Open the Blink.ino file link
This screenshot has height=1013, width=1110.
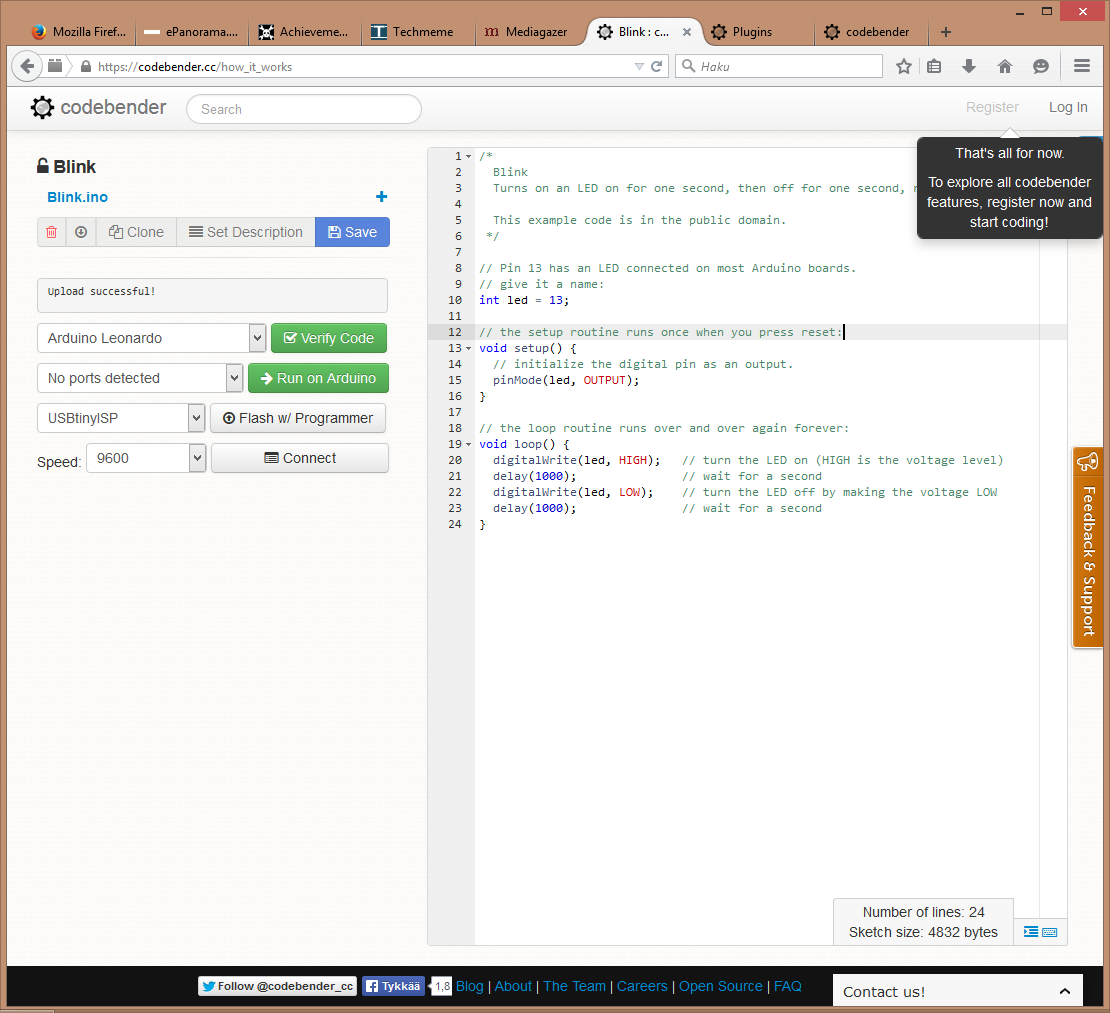pos(78,197)
